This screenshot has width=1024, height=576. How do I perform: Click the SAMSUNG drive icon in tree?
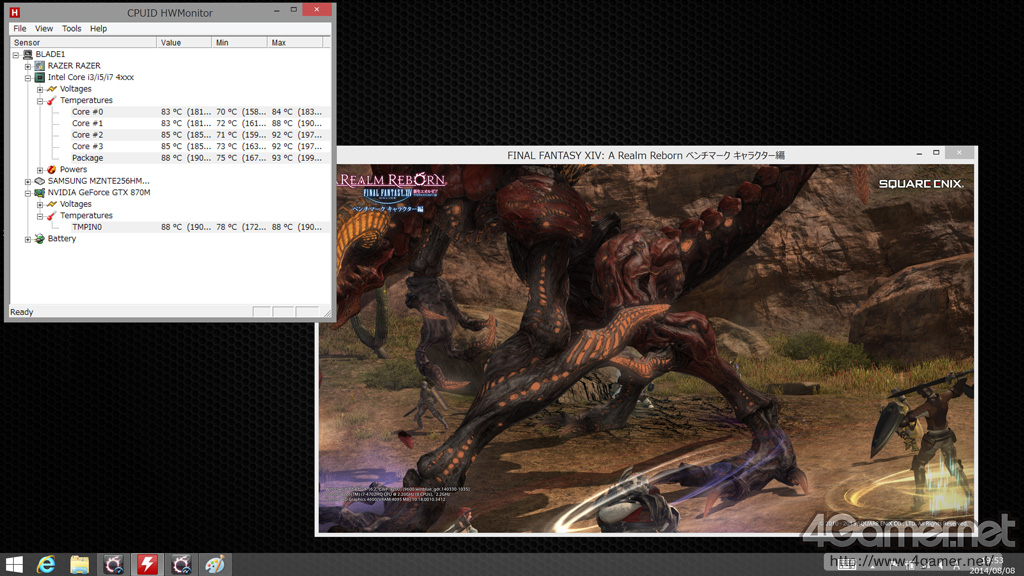tap(40, 181)
